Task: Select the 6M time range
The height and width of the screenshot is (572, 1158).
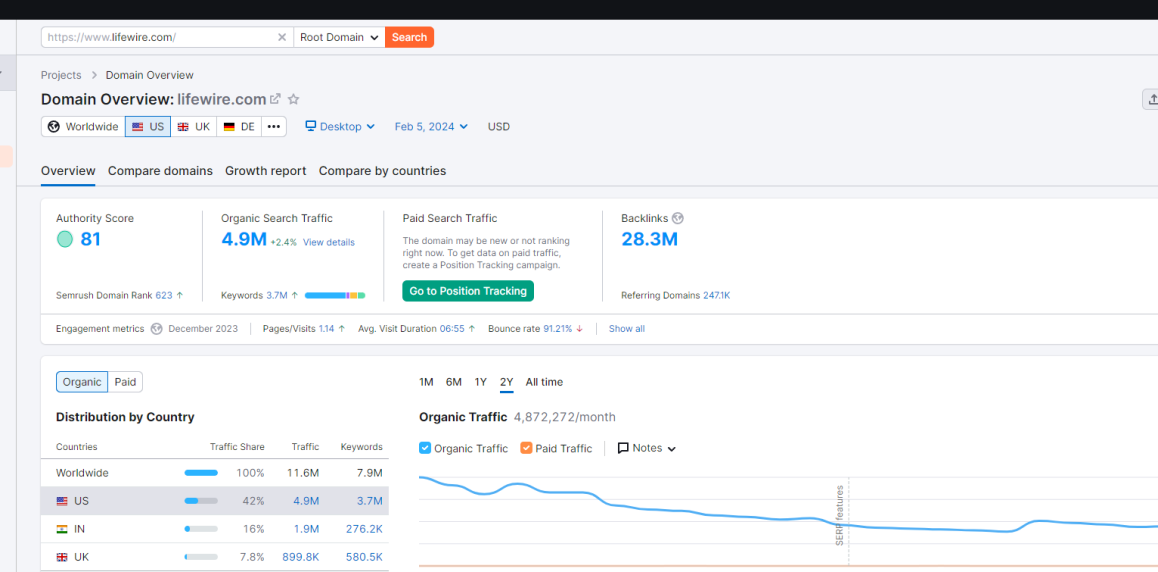Action: (x=453, y=382)
